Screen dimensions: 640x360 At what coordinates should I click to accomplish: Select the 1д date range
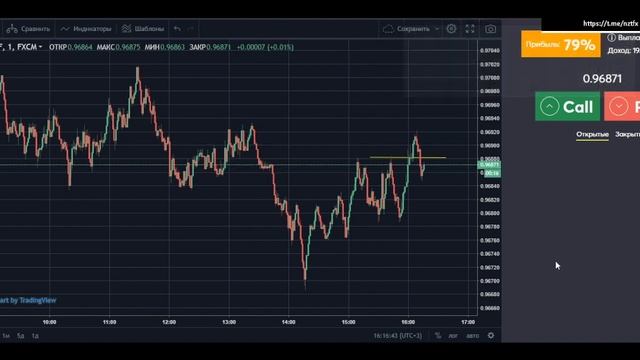point(35,336)
